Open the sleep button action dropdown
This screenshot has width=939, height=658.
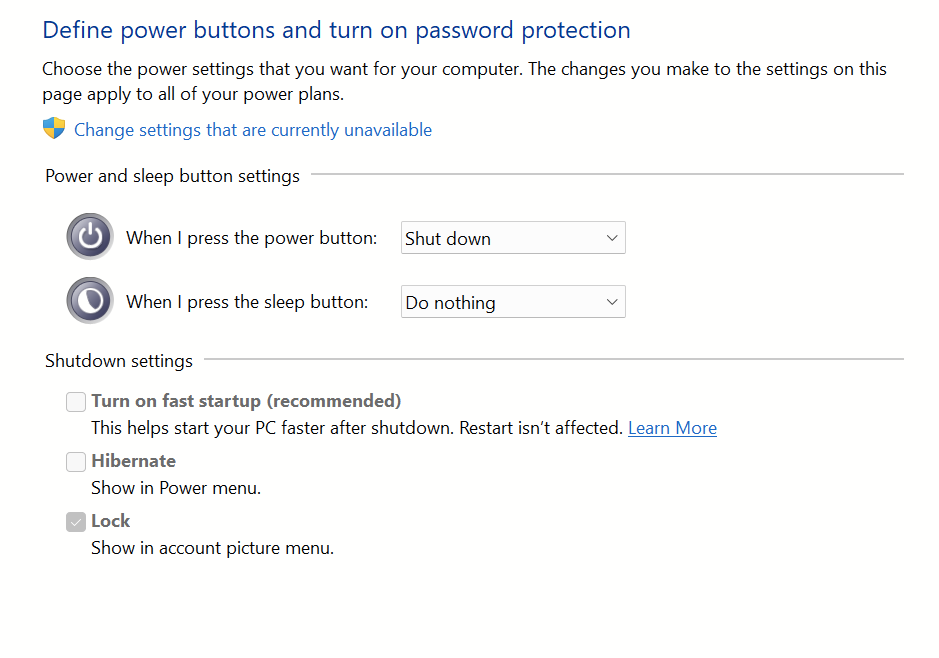tap(512, 302)
